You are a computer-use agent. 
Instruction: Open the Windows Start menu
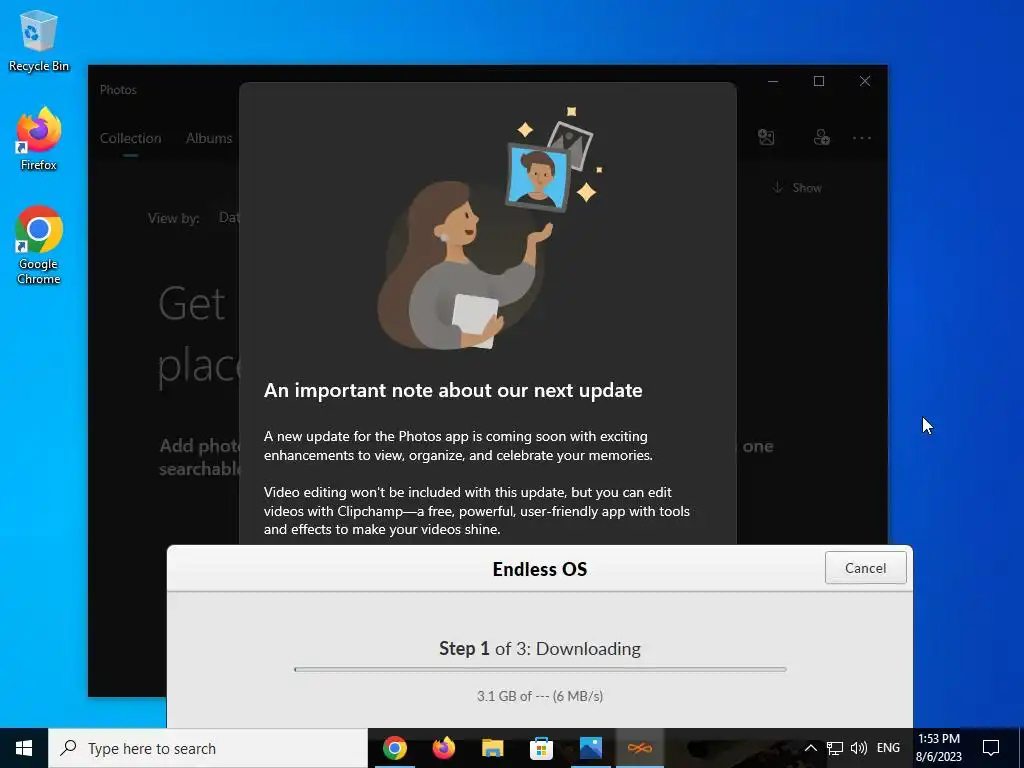point(24,748)
